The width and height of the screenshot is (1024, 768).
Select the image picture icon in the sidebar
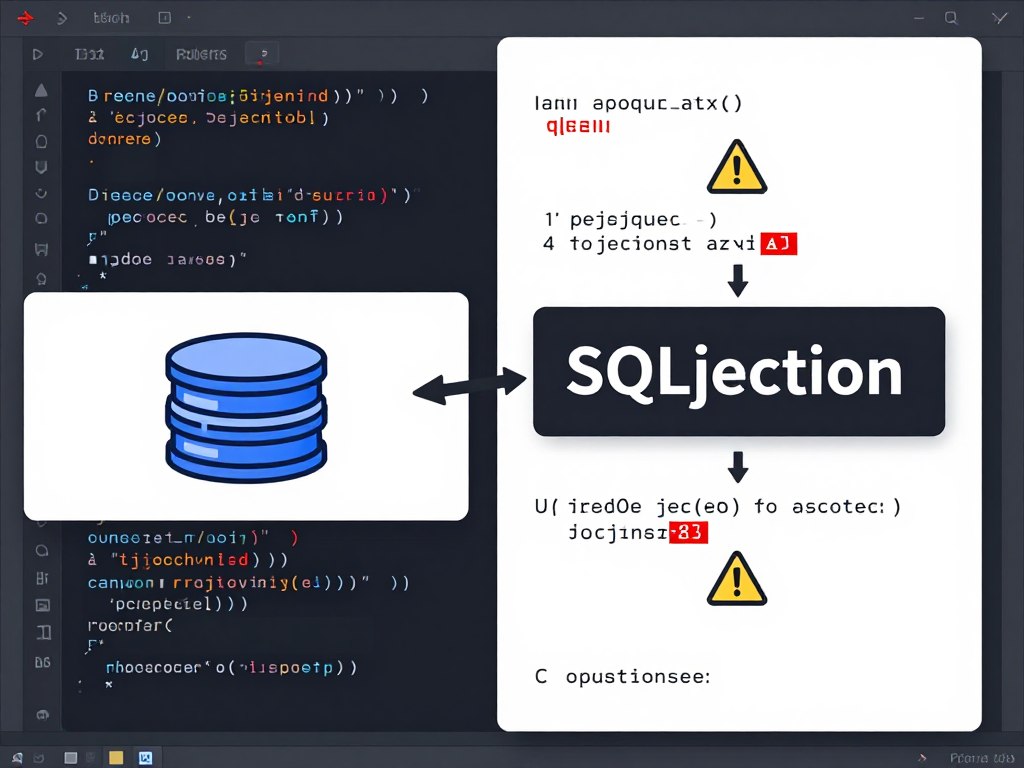point(42,605)
